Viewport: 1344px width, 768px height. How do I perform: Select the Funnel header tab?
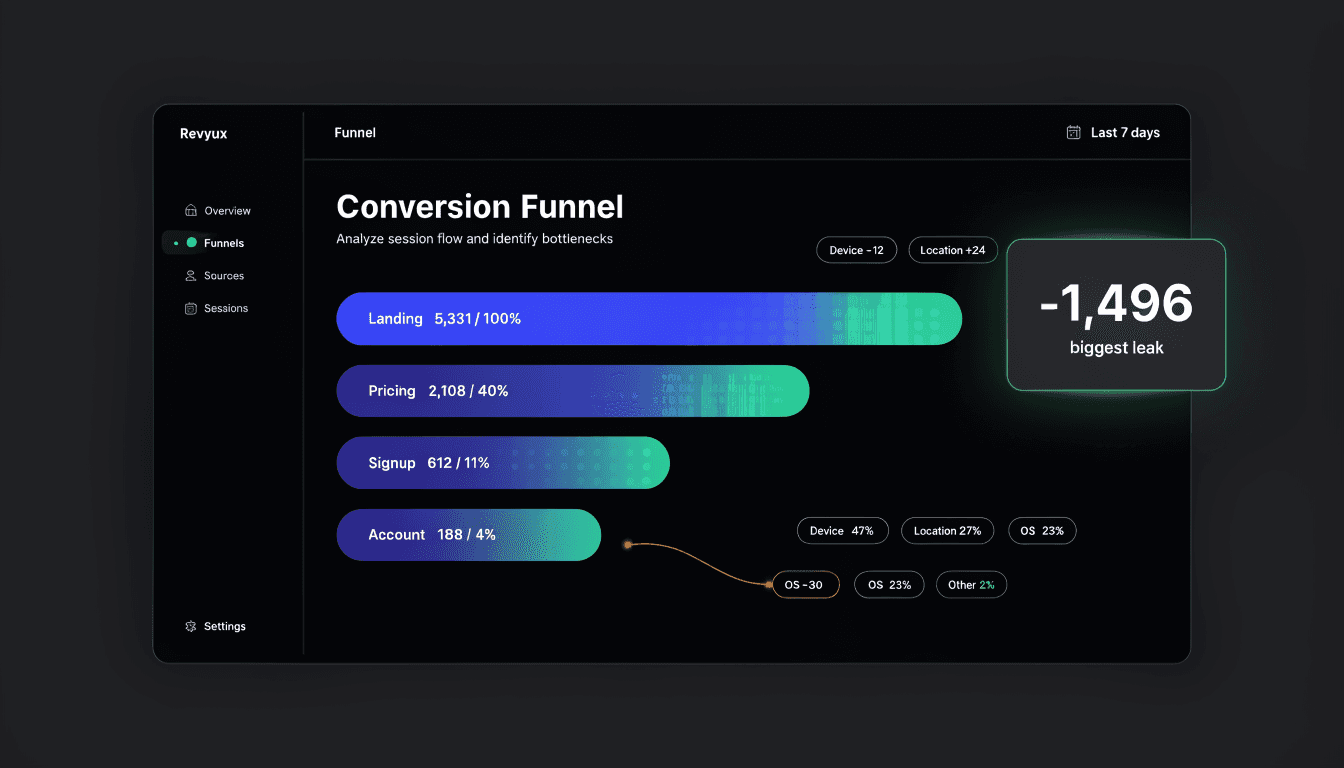click(355, 132)
